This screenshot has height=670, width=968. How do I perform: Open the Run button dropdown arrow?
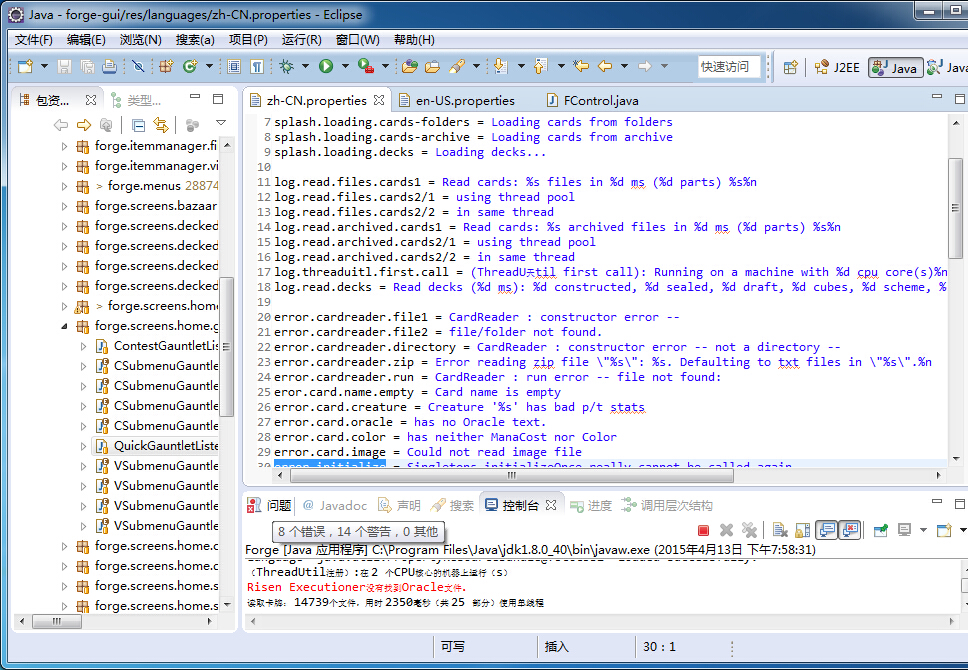(x=343, y=67)
